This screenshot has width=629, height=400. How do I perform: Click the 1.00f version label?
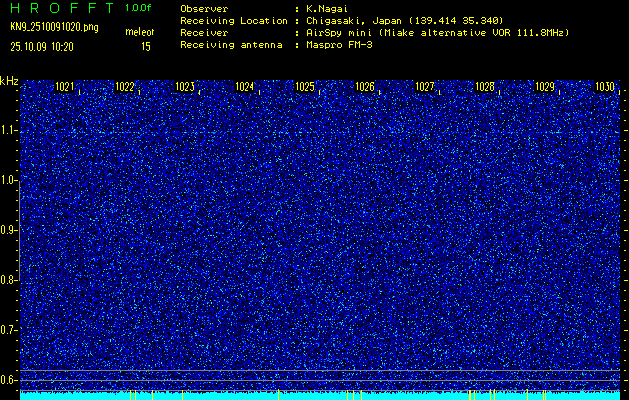138,7
